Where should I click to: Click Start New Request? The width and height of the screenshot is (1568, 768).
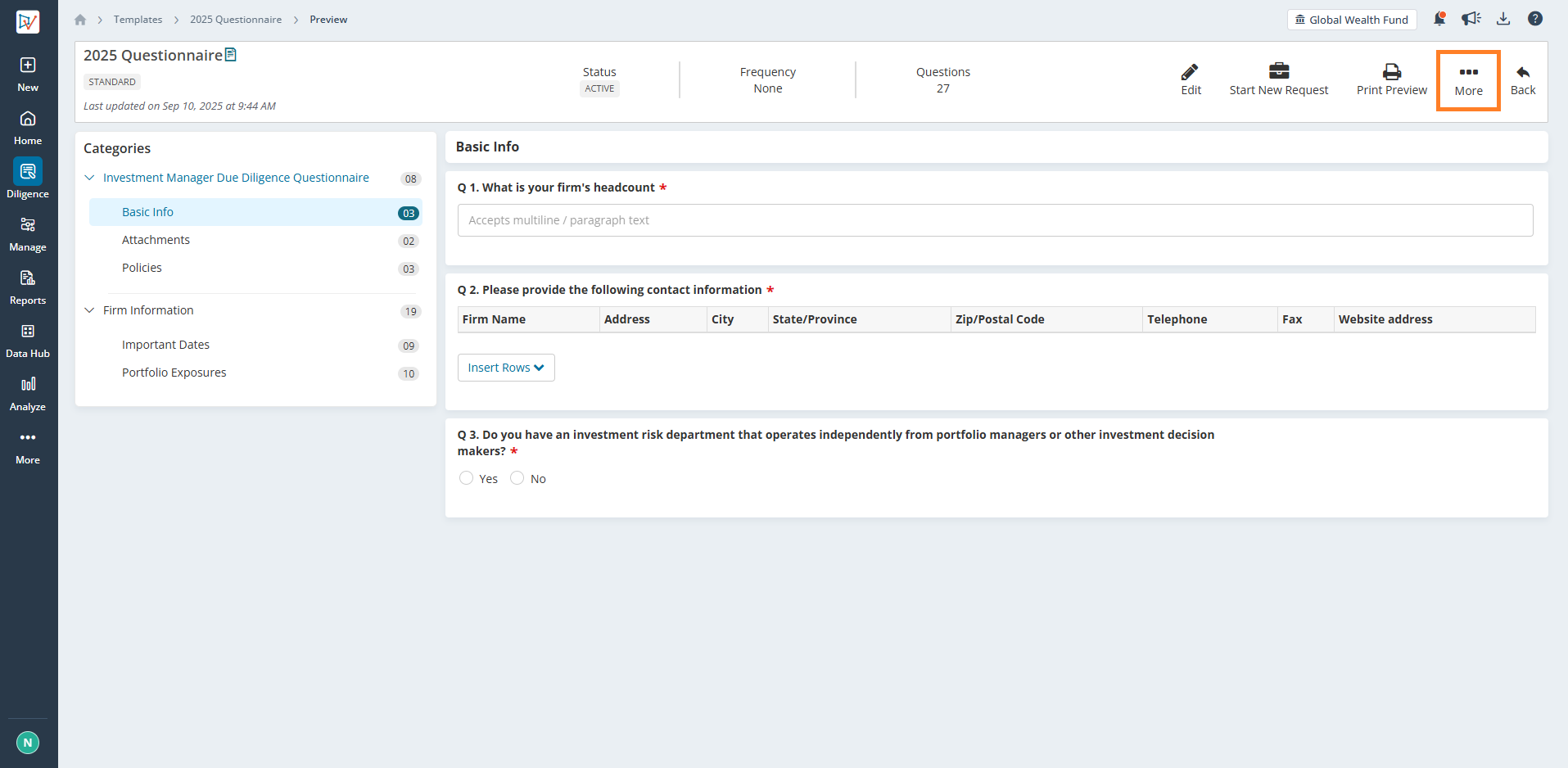(1279, 79)
